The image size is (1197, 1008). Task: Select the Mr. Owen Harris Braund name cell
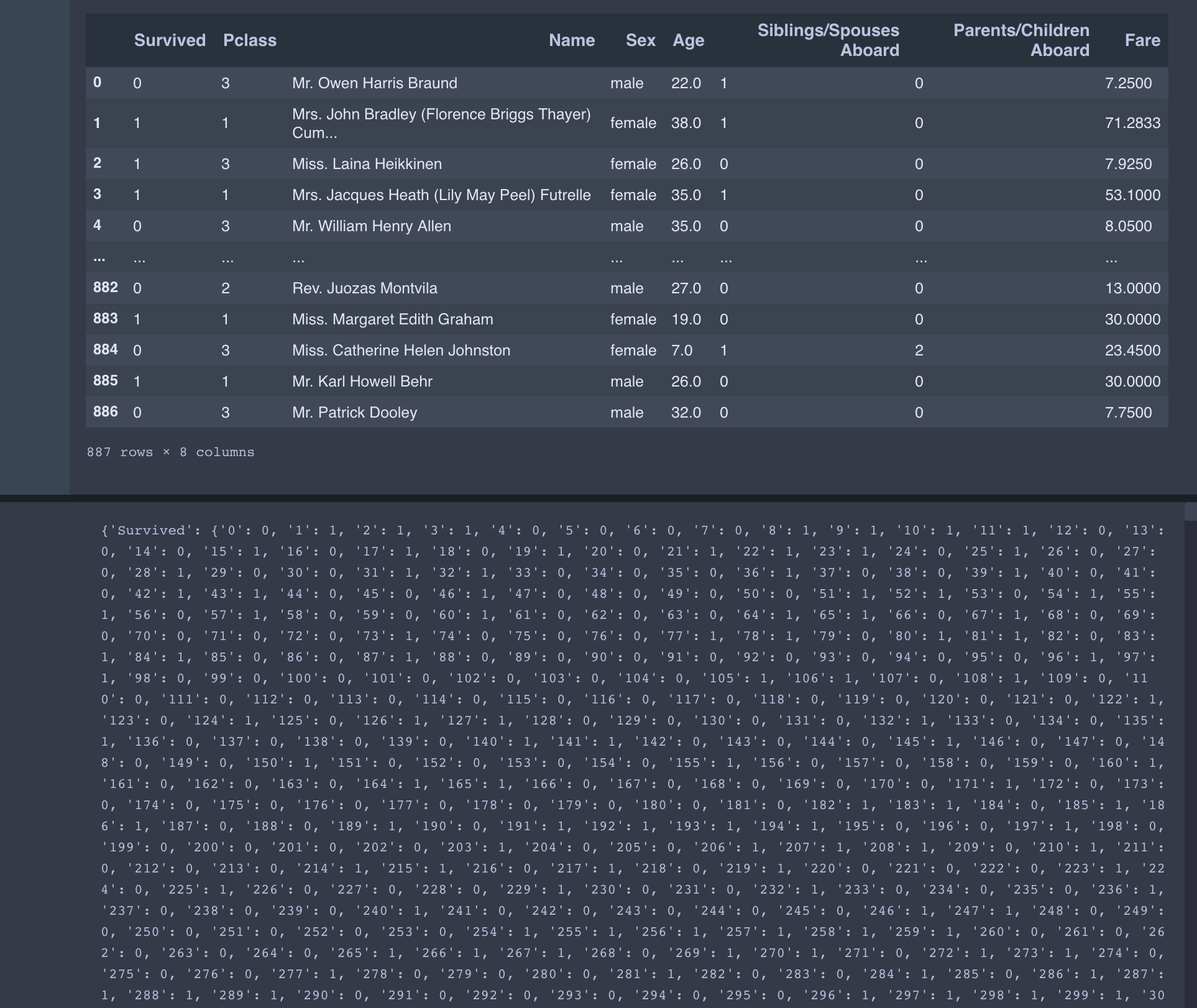375,83
